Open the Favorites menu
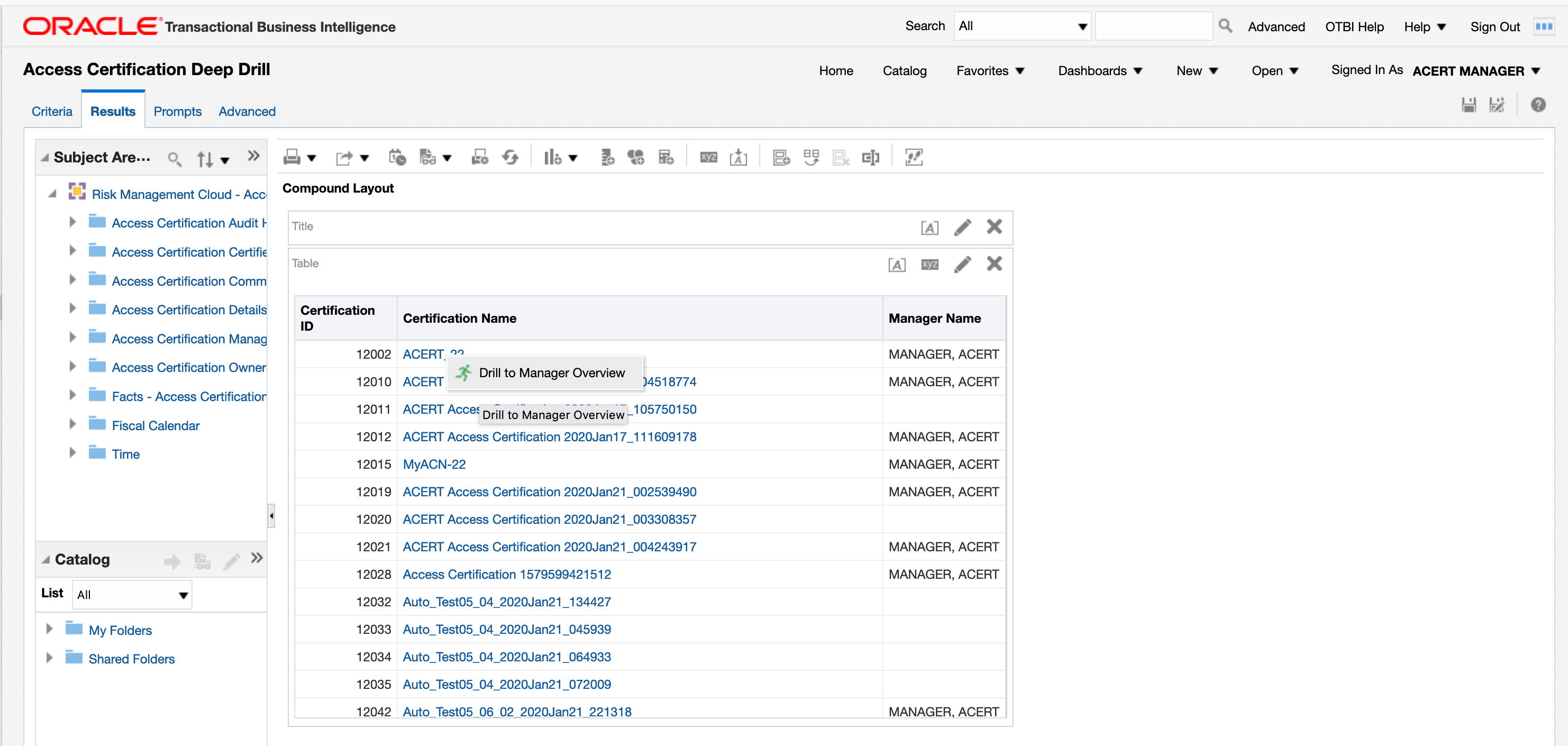 click(990, 71)
